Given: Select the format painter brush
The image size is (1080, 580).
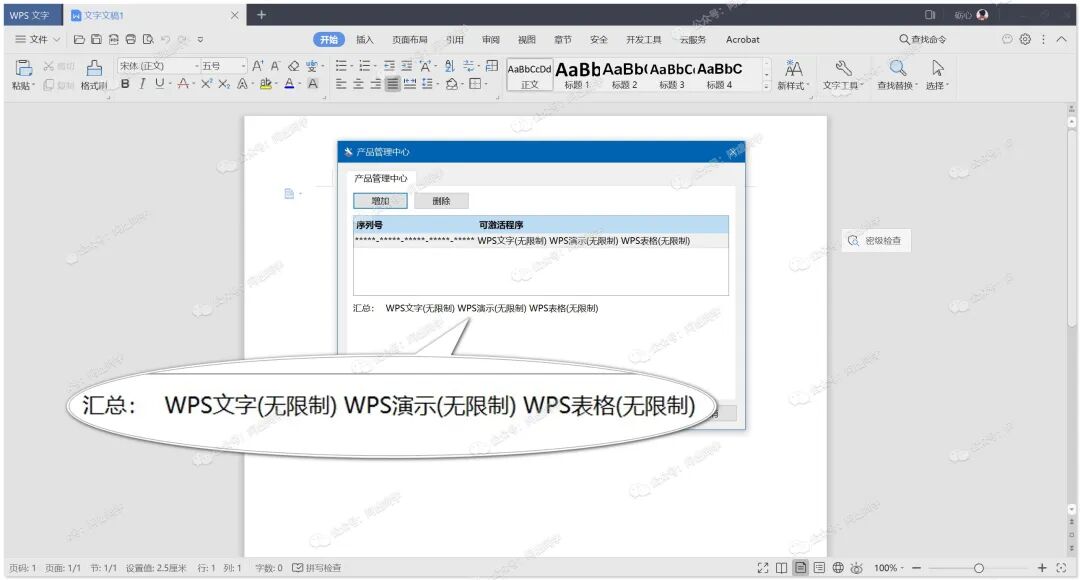Looking at the screenshot, I should (x=94, y=68).
